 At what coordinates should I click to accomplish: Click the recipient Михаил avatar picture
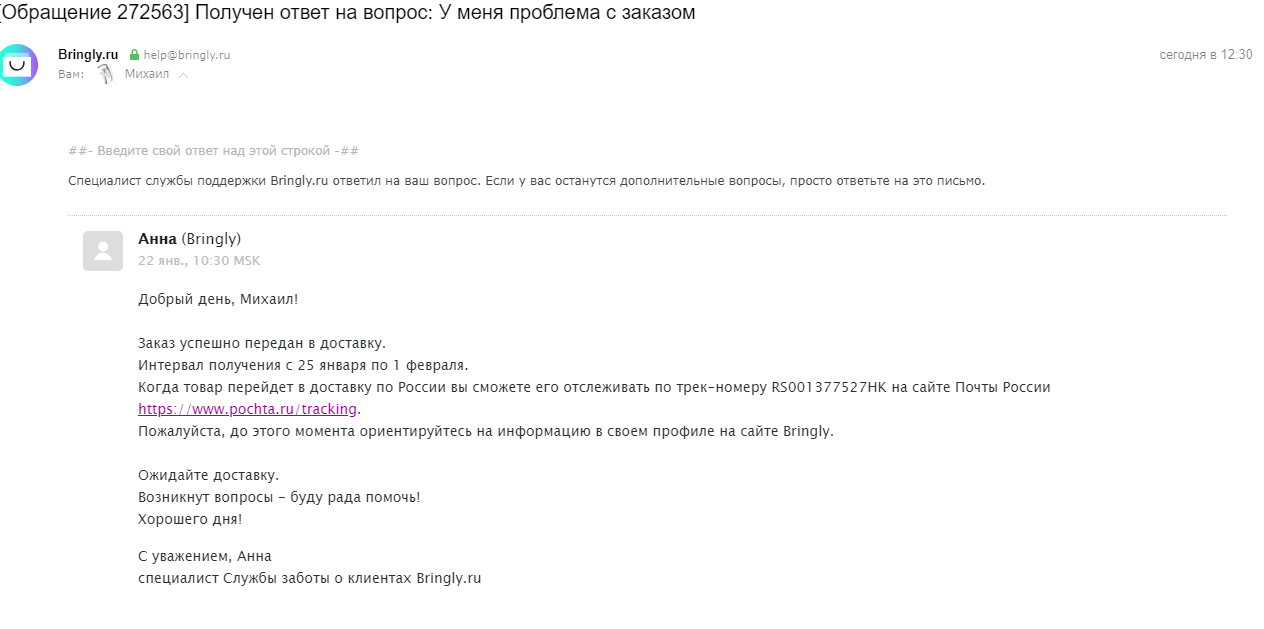tap(106, 75)
